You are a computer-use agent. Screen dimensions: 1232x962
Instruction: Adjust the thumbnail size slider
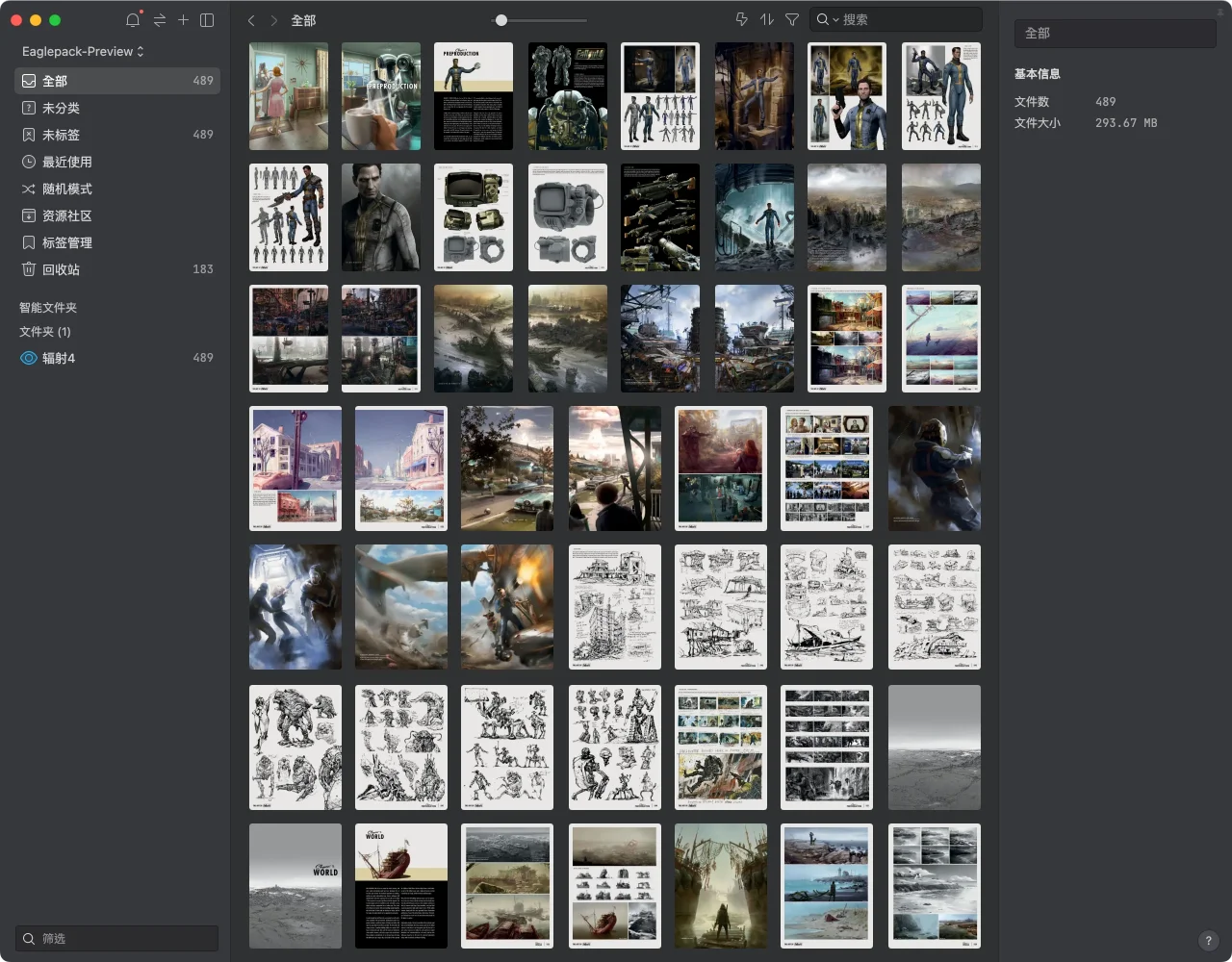500,19
